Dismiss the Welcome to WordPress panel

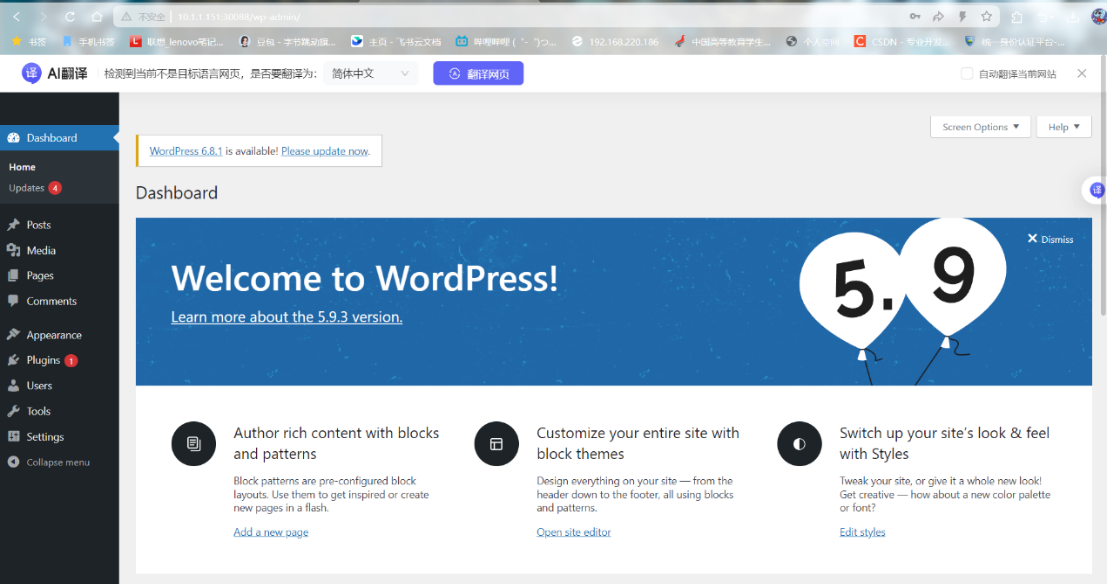[x=1050, y=239]
